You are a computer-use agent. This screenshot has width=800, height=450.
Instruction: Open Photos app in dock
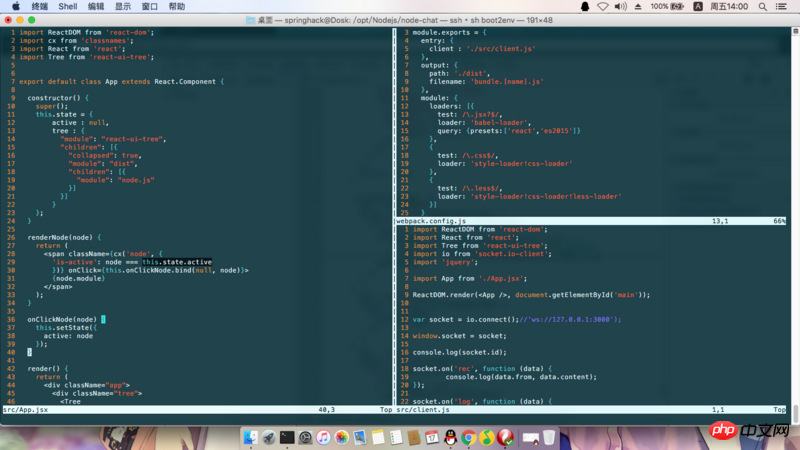342,438
